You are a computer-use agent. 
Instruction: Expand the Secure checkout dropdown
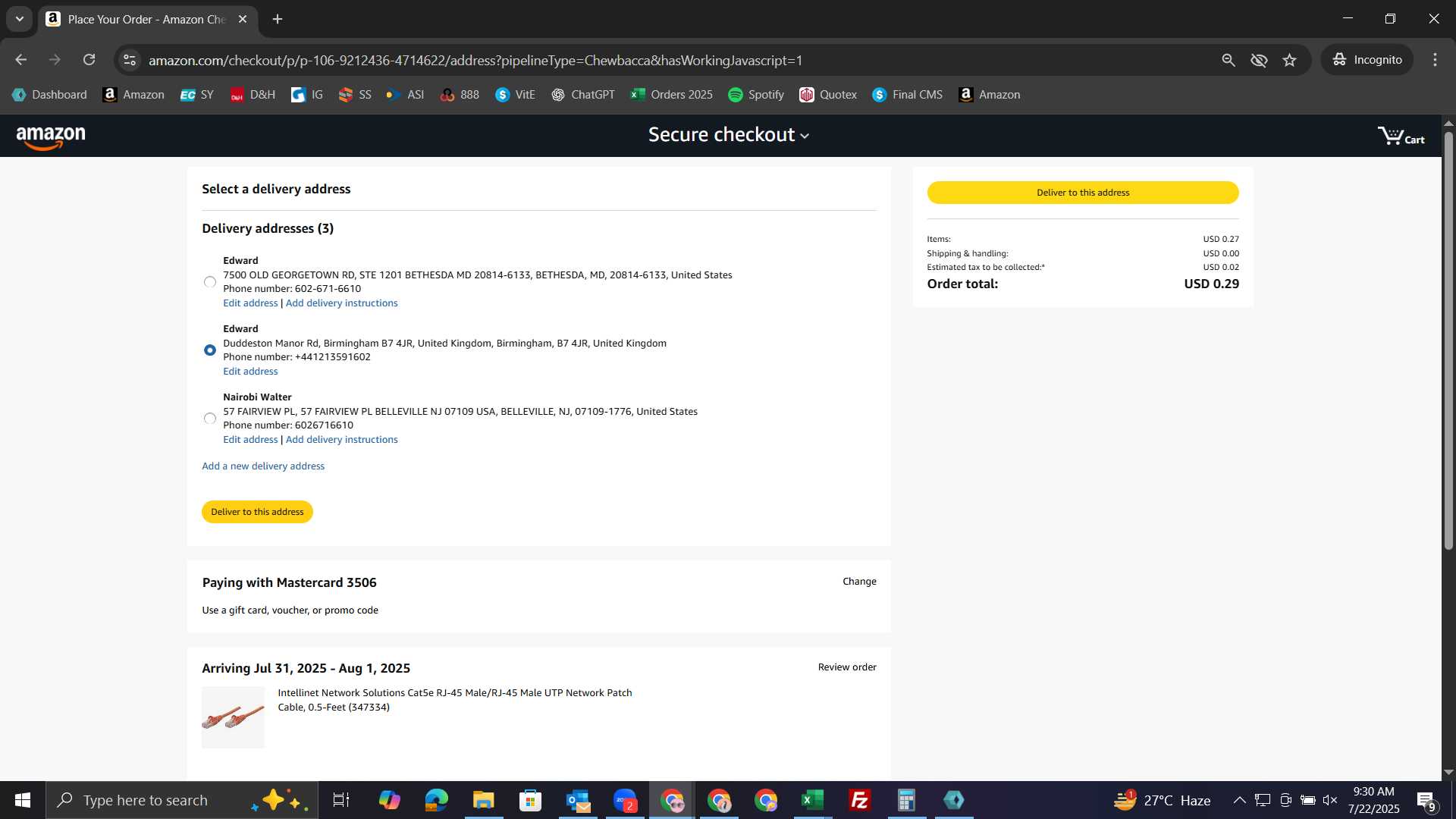[x=728, y=135]
